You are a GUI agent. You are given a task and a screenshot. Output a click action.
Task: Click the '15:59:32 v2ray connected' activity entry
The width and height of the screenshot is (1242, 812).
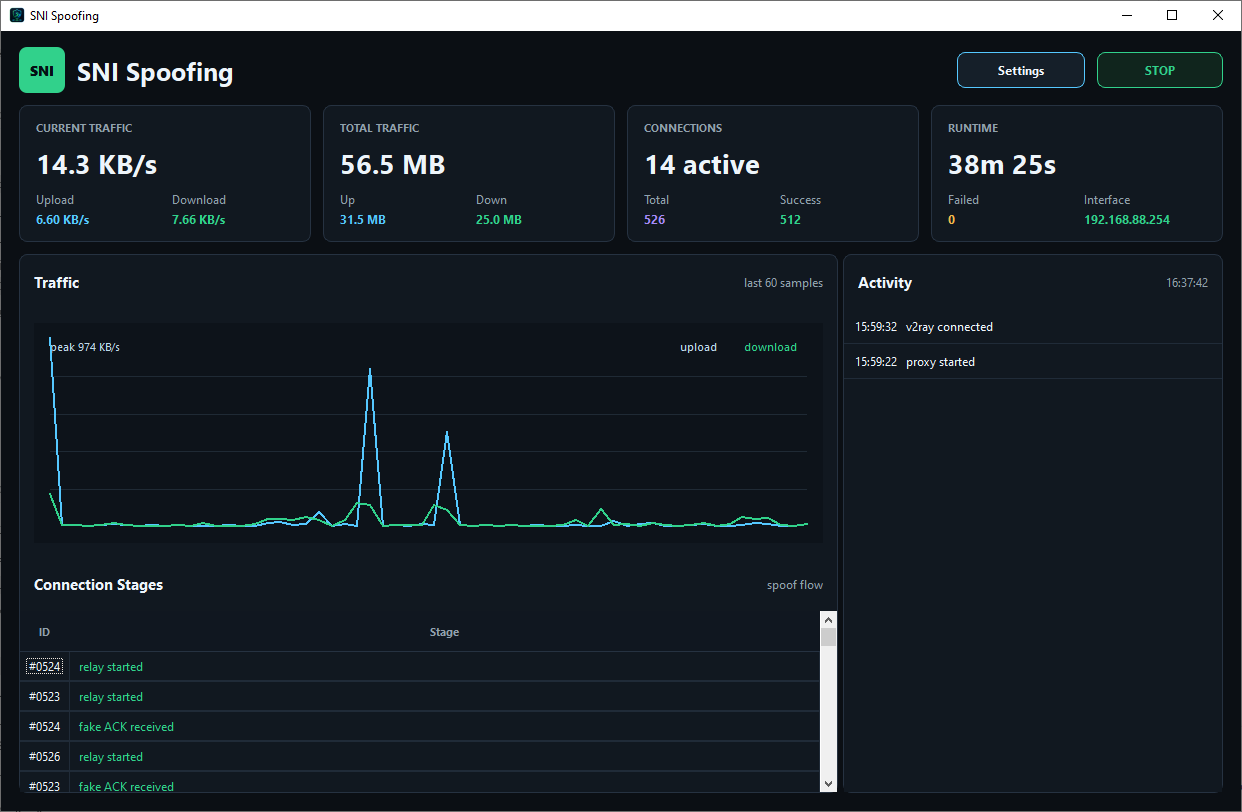click(x=1033, y=327)
